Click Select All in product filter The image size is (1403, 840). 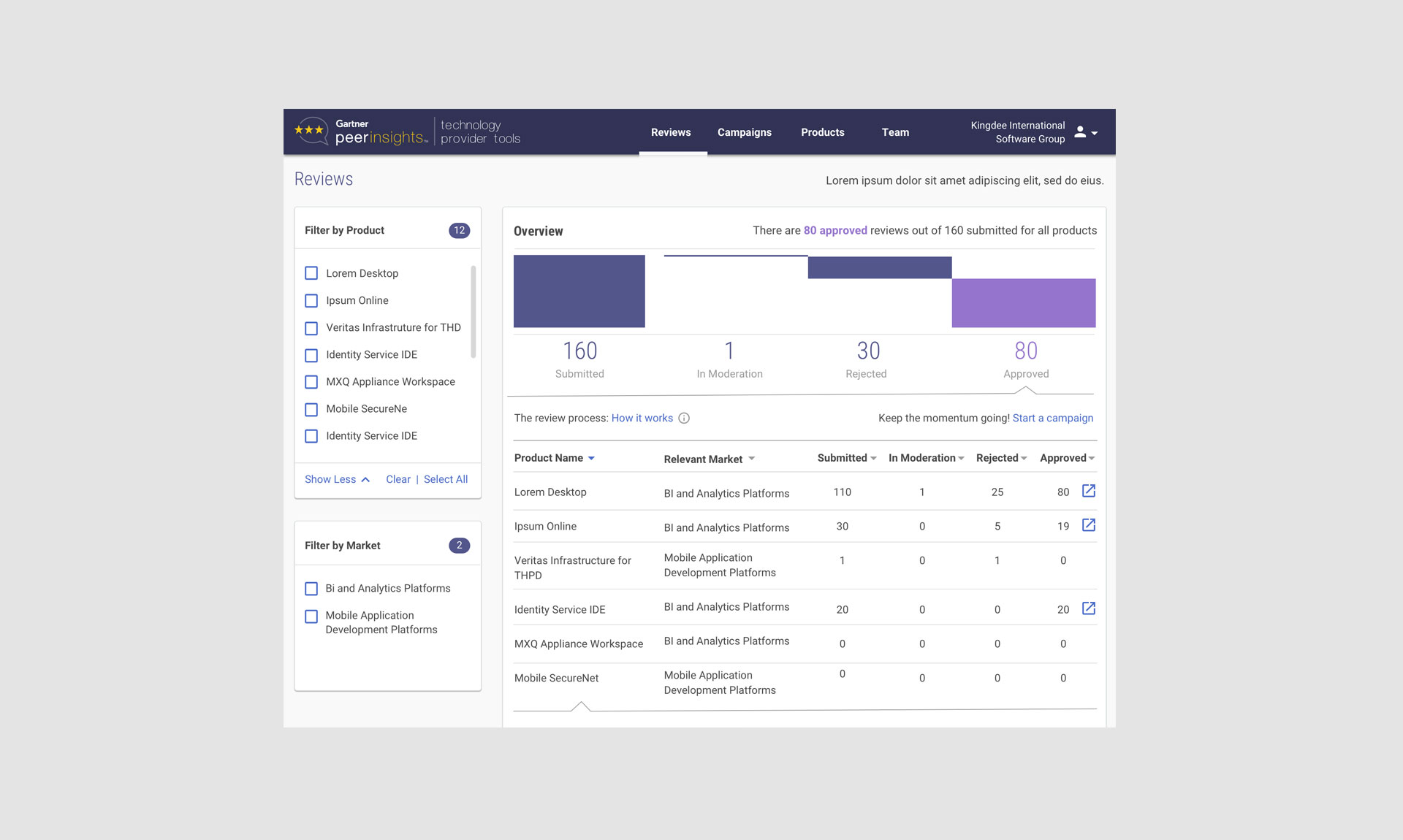click(445, 480)
